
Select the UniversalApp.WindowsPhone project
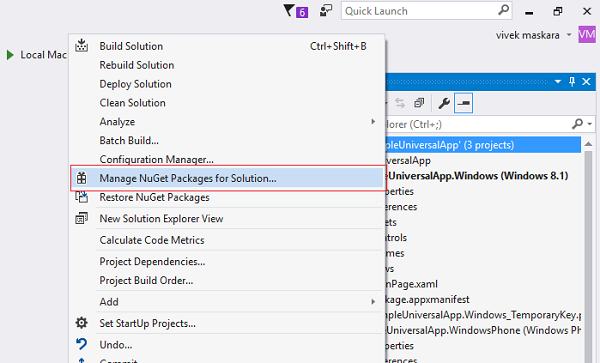483,330
